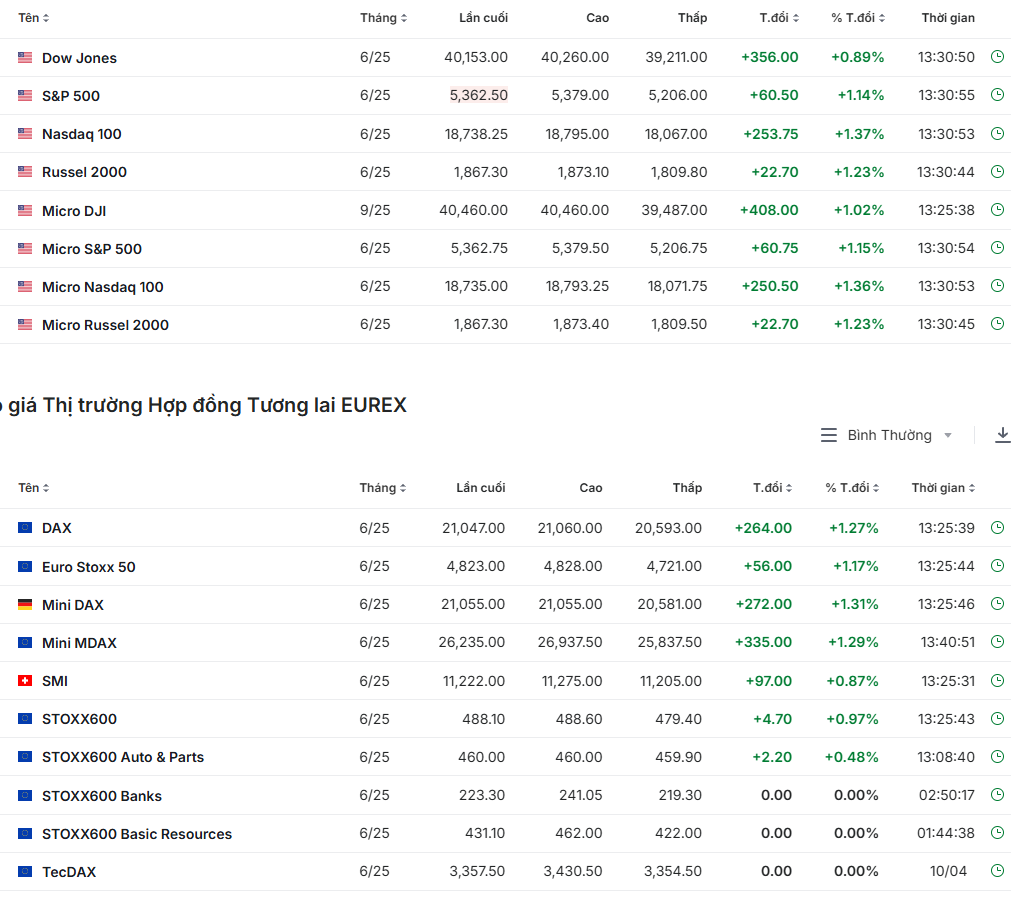Open the Euro Stoxx 50 link

pyautogui.click(x=88, y=567)
